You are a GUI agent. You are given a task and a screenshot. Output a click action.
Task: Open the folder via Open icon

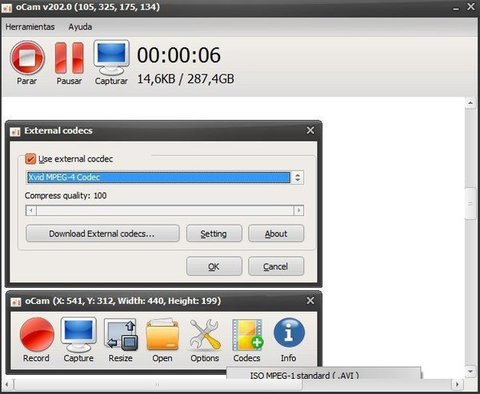(162, 335)
